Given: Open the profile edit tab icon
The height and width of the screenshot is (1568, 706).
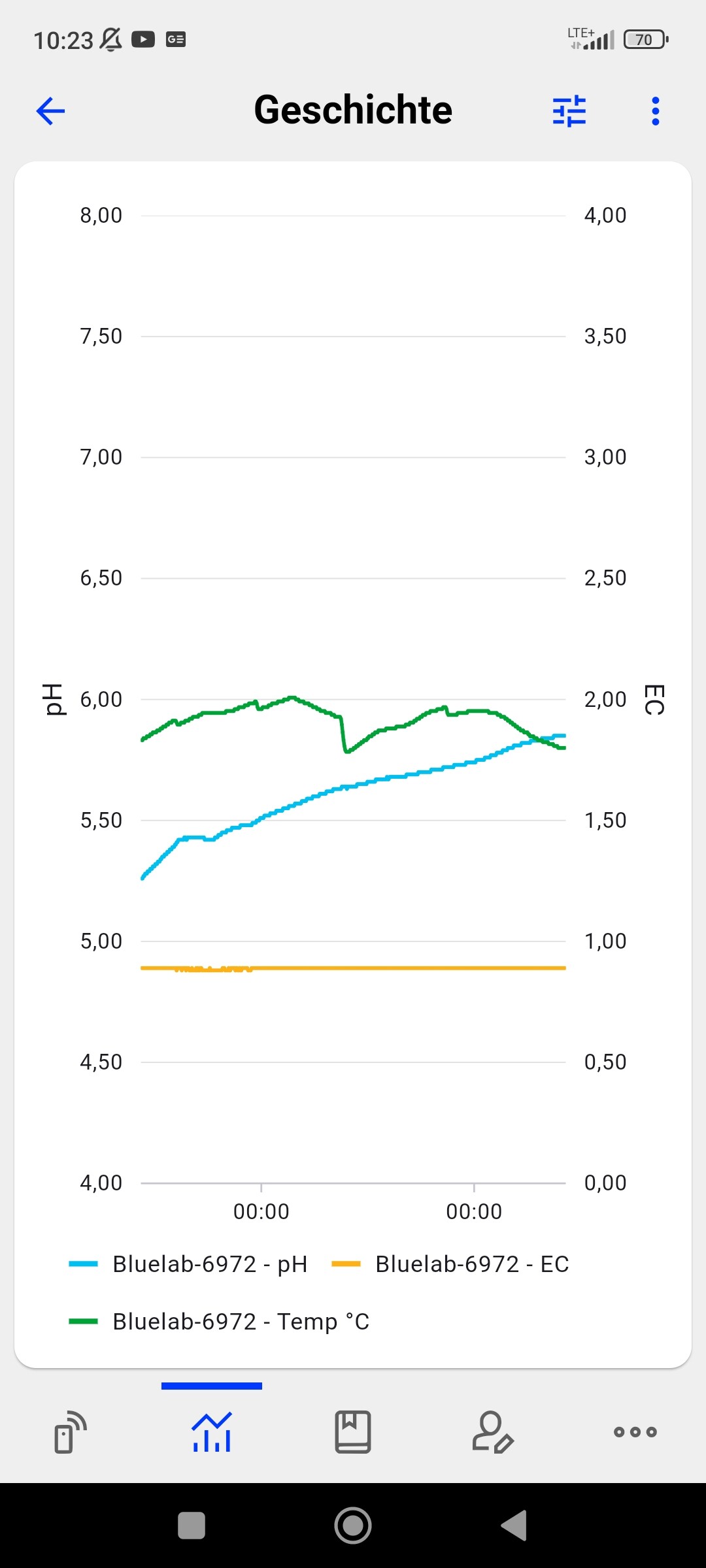Looking at the screenshot, I should point(493,1431).
